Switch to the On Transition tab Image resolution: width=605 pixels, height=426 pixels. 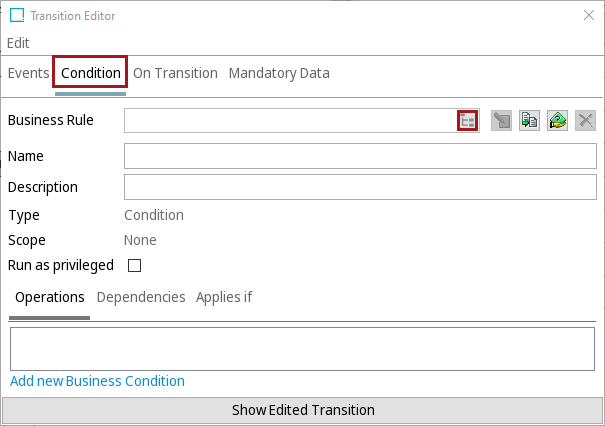[x=175, y=73]
